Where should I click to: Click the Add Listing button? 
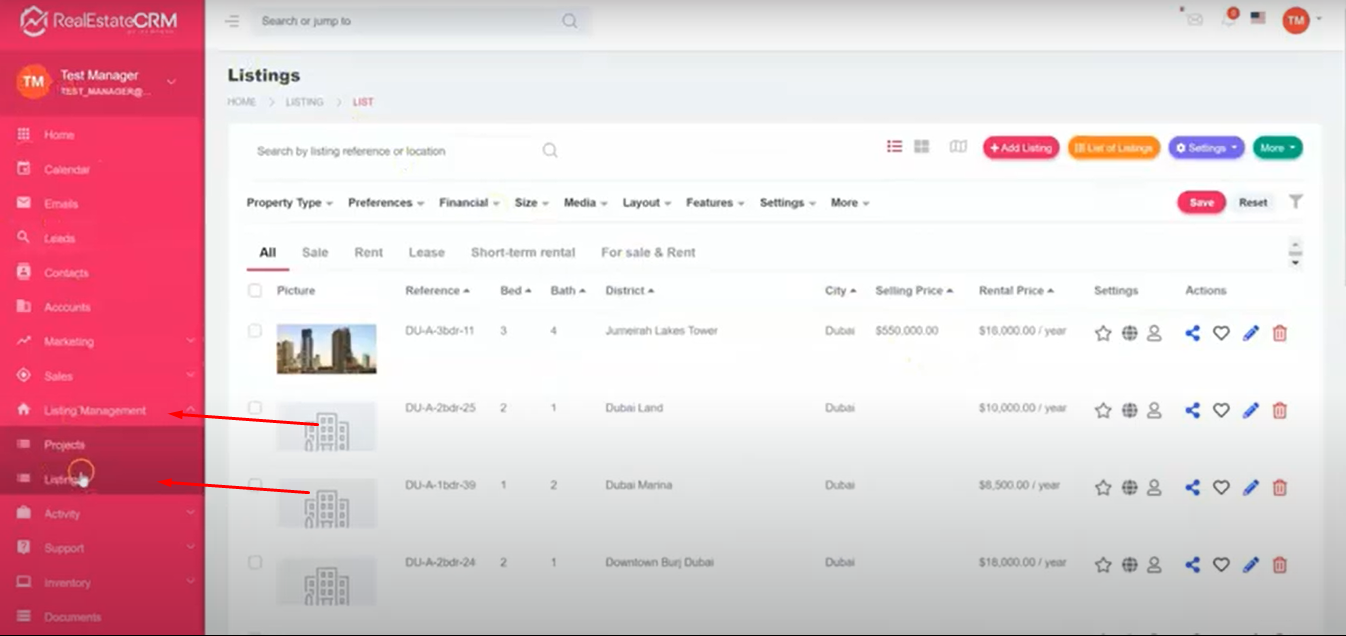pyautogui.click(x=1020, y=148)
